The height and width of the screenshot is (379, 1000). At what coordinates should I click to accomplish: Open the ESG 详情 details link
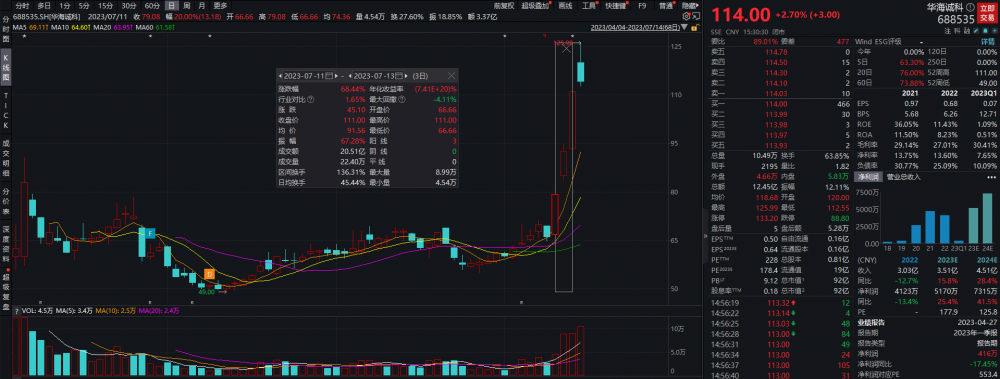point(988,41)
